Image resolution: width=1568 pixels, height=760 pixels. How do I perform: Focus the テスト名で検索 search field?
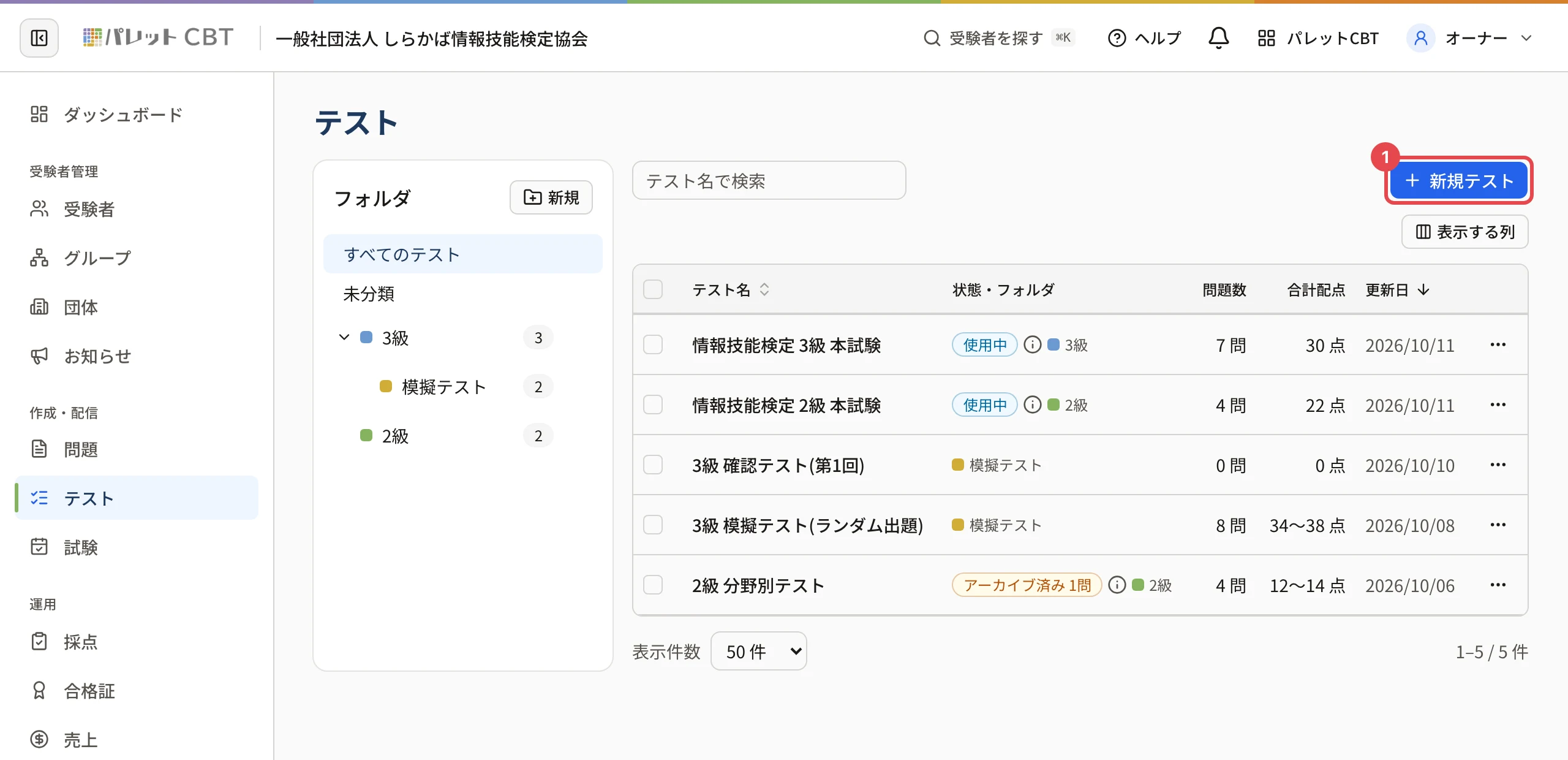tap(769, 181)
